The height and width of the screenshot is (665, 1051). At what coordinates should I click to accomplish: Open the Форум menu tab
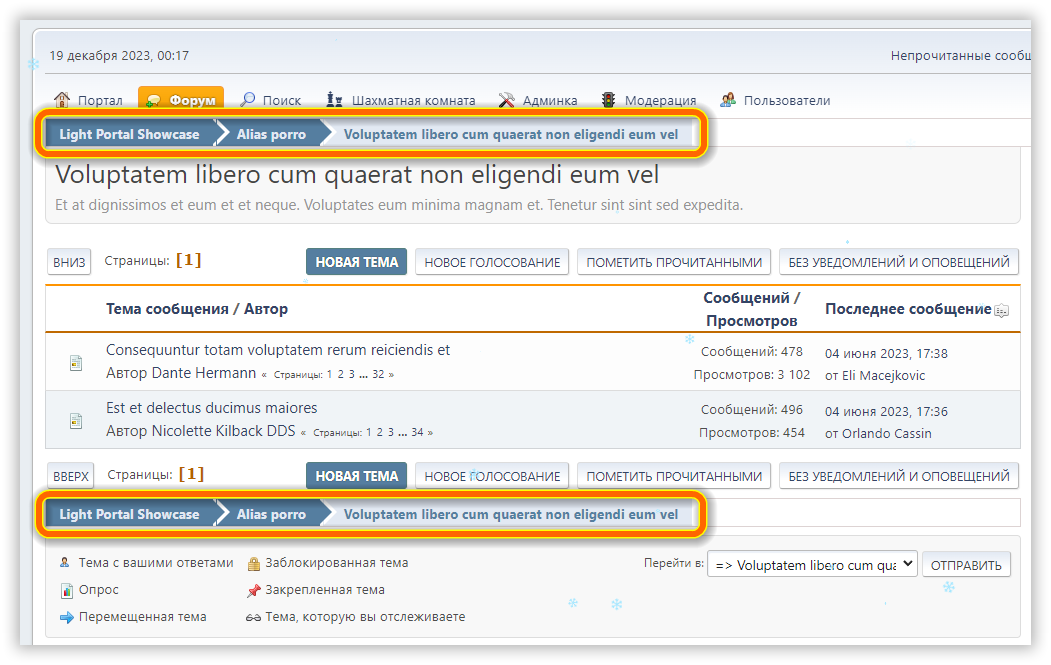181,100
